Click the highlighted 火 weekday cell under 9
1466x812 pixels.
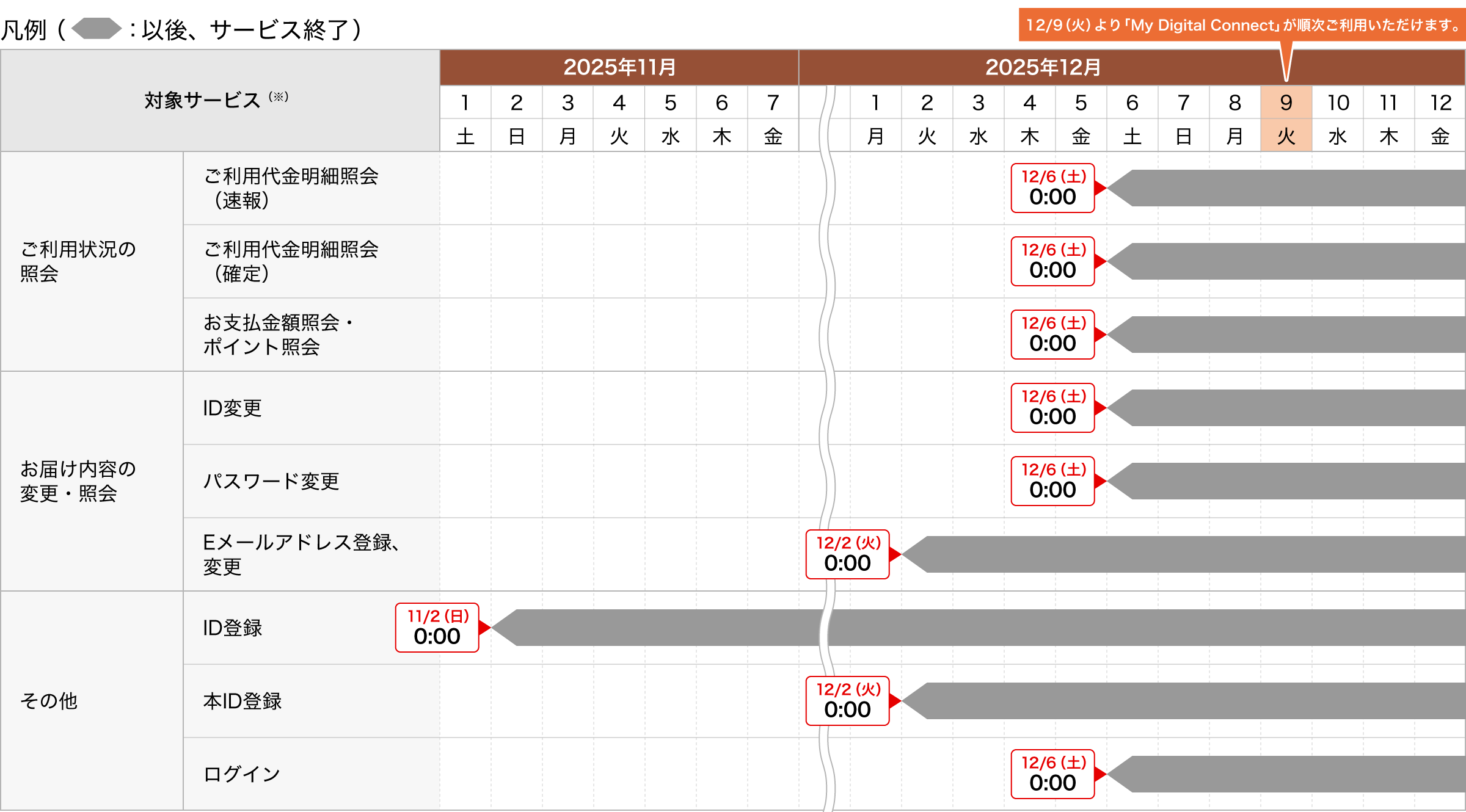[x=1286, y=136]
